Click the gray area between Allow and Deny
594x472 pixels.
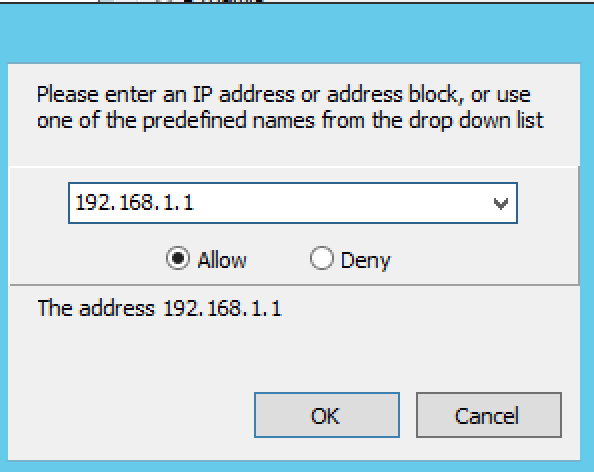point(278,259)
